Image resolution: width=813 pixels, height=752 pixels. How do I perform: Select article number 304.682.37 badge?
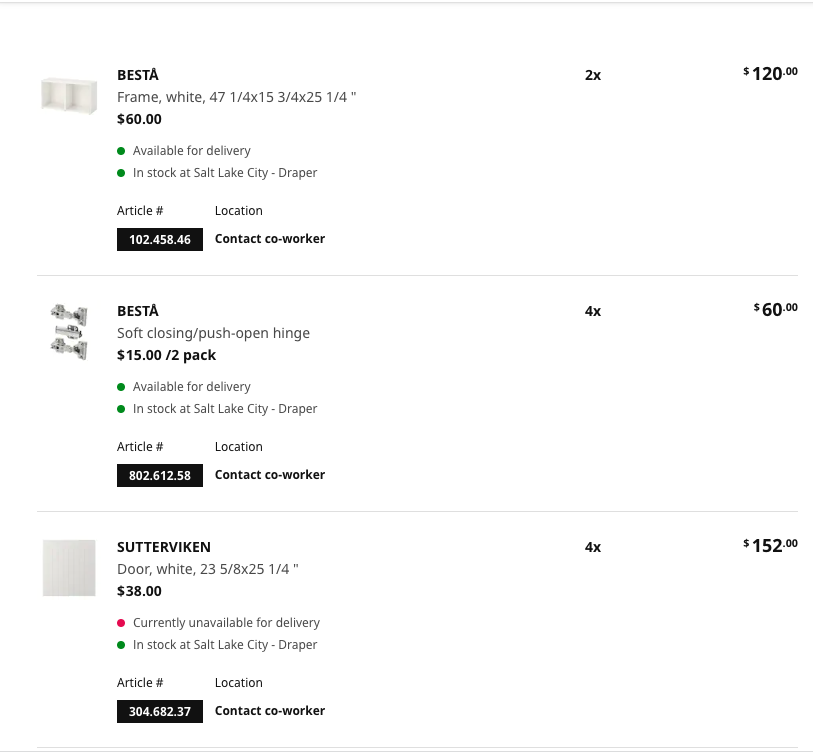pyautogui.click(x=160, y=712)
